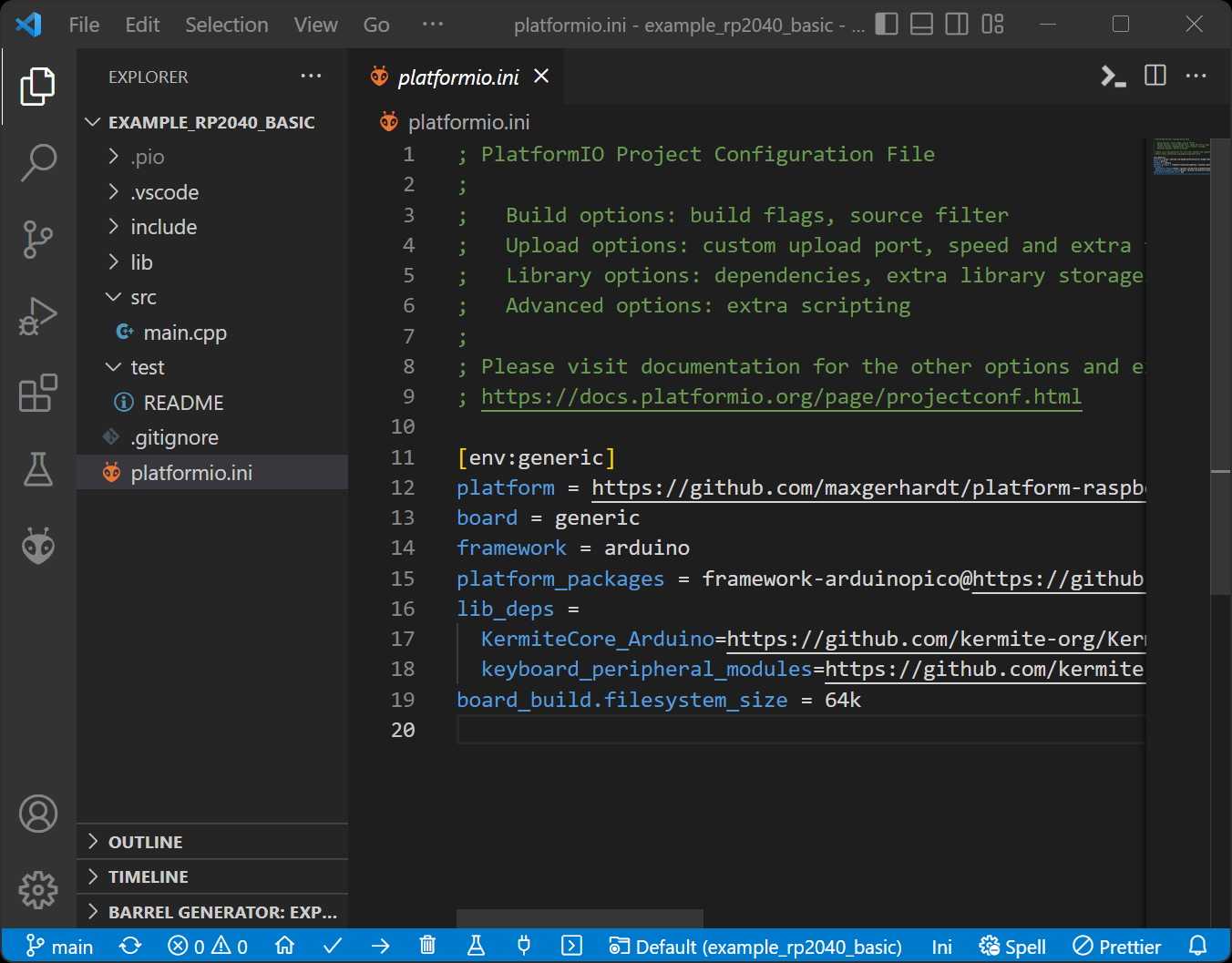Image resolution: width=1232 pixels, height=963 pixels.
Task: Click PlatformIO Build checkmark in status bar
Action: tap(333, 947)
